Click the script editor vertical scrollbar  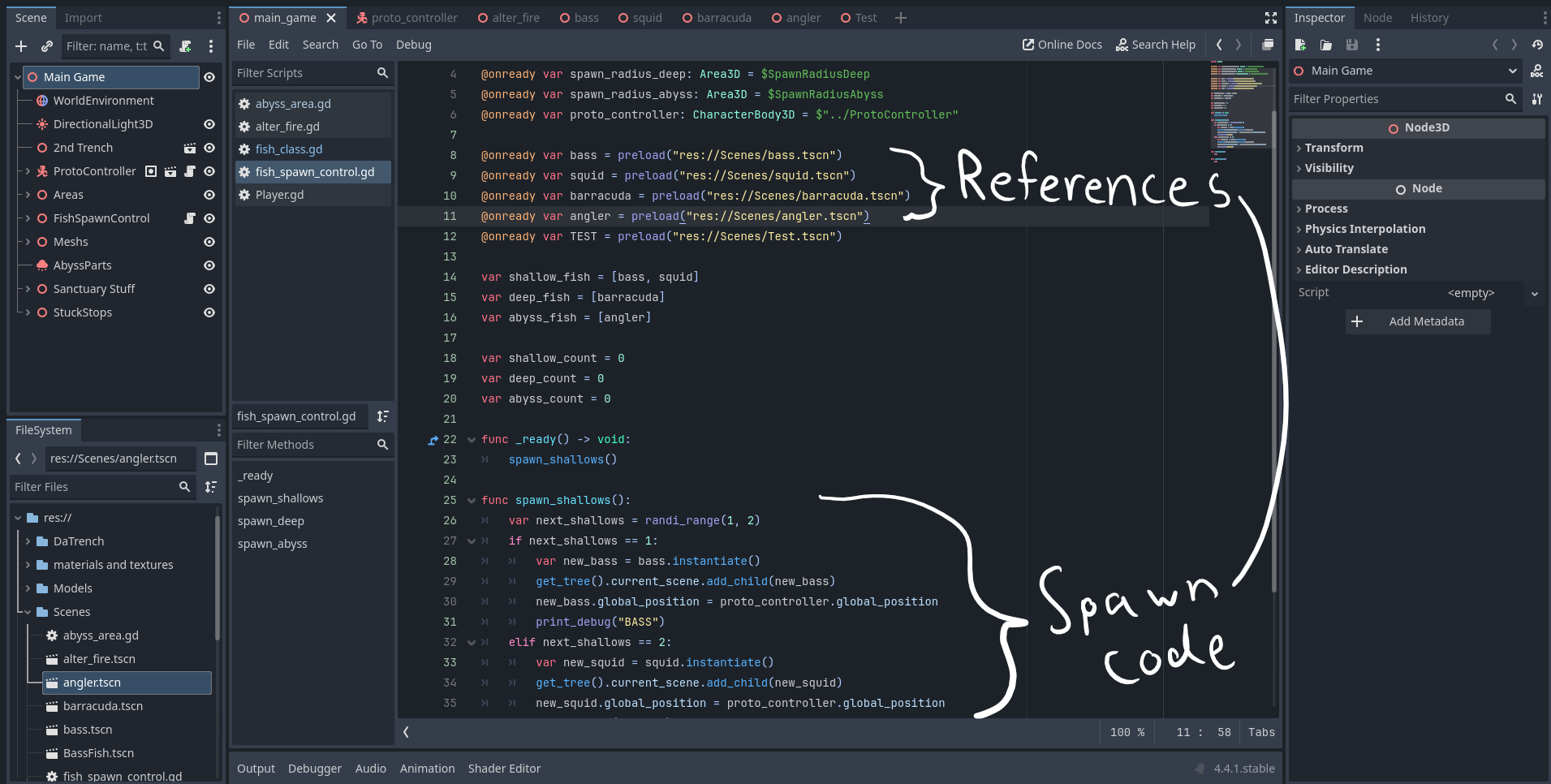pos(1274,349)
